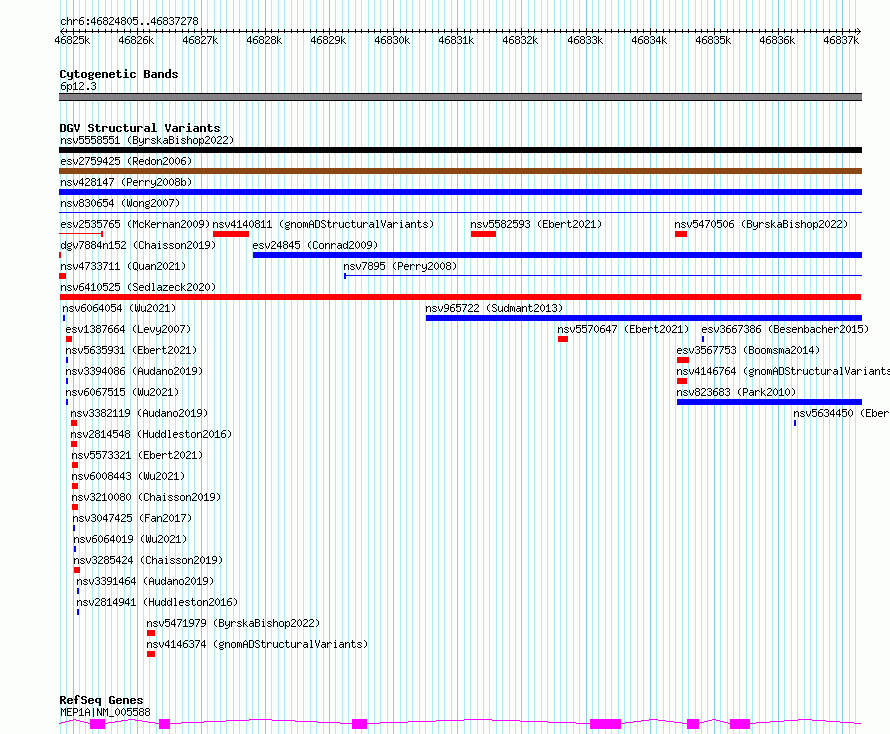Click the Cytogenetic Bands track title
This screenshot has height=734, width=890.
click(119, 74)
